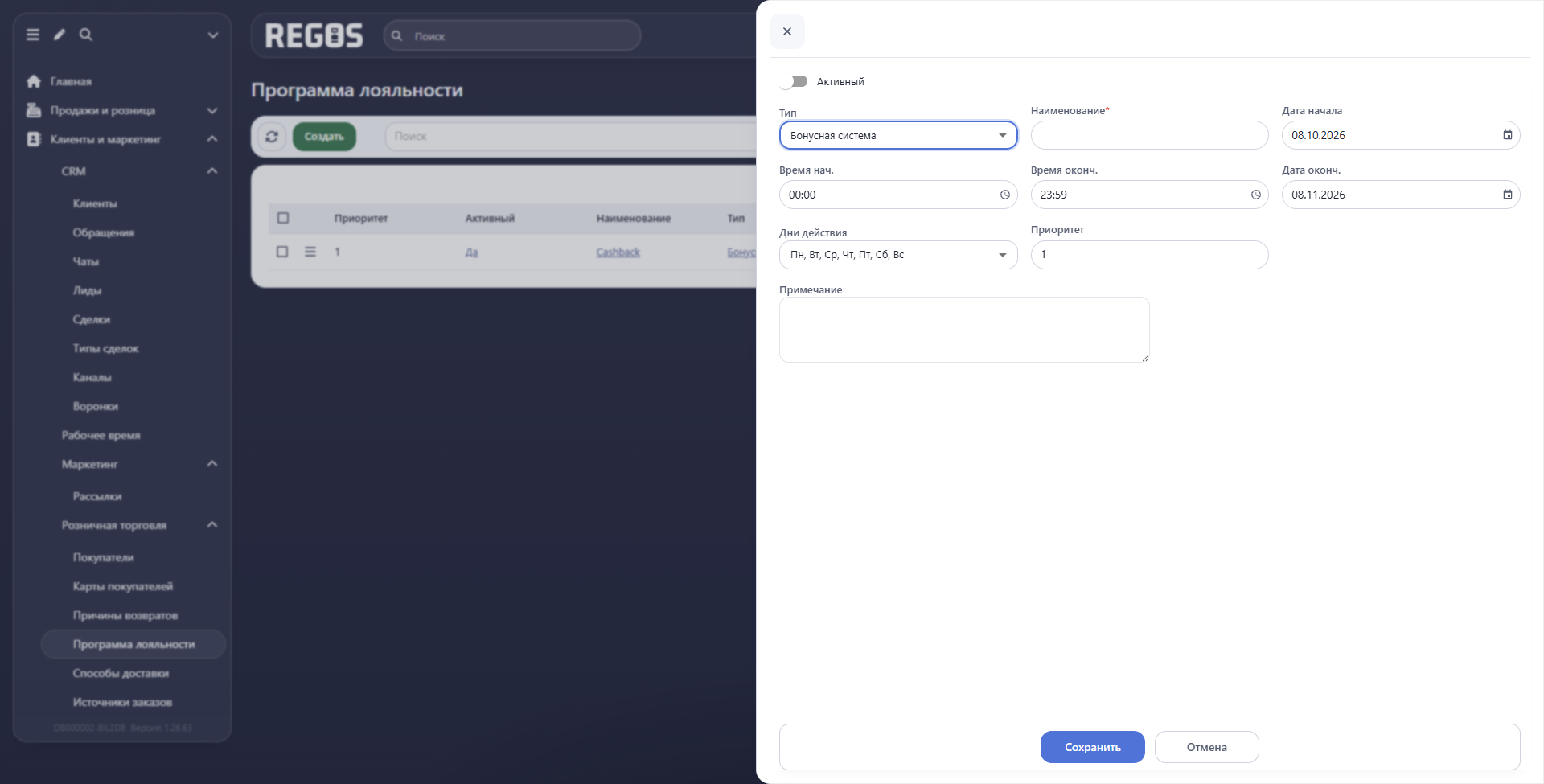Viewport: 1544px width, 784px height.
Task: Check the table header select-all checkbox
Action: (283, 218)
